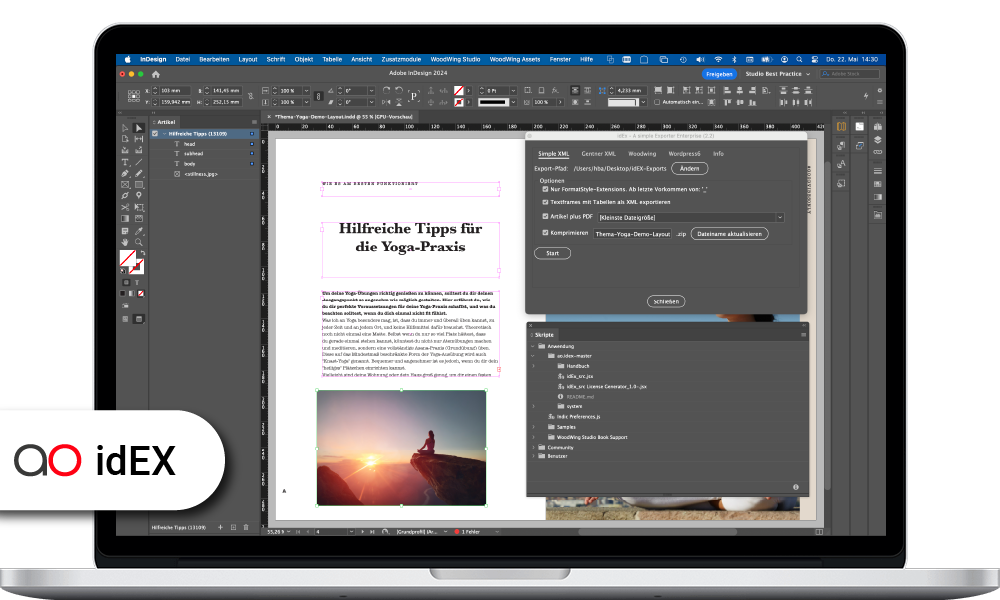Viewport: 1000px width, 600px height.
Task: Toggle the Artikel plus PDF checkbox
Action: click(x=545, y=217)
